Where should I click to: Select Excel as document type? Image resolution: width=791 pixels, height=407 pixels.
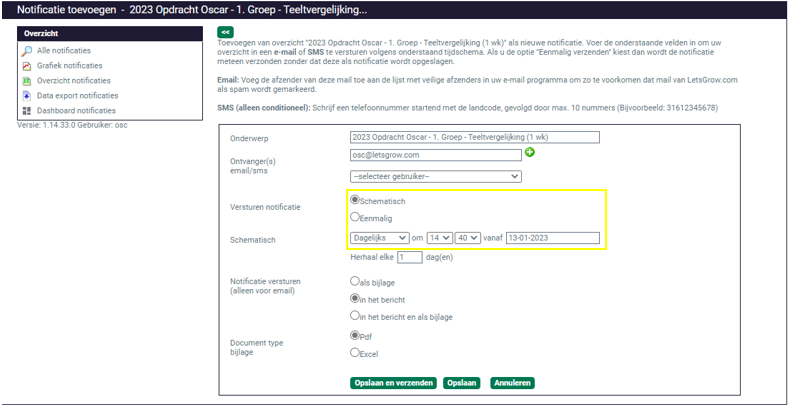click(x=355, y=353)
